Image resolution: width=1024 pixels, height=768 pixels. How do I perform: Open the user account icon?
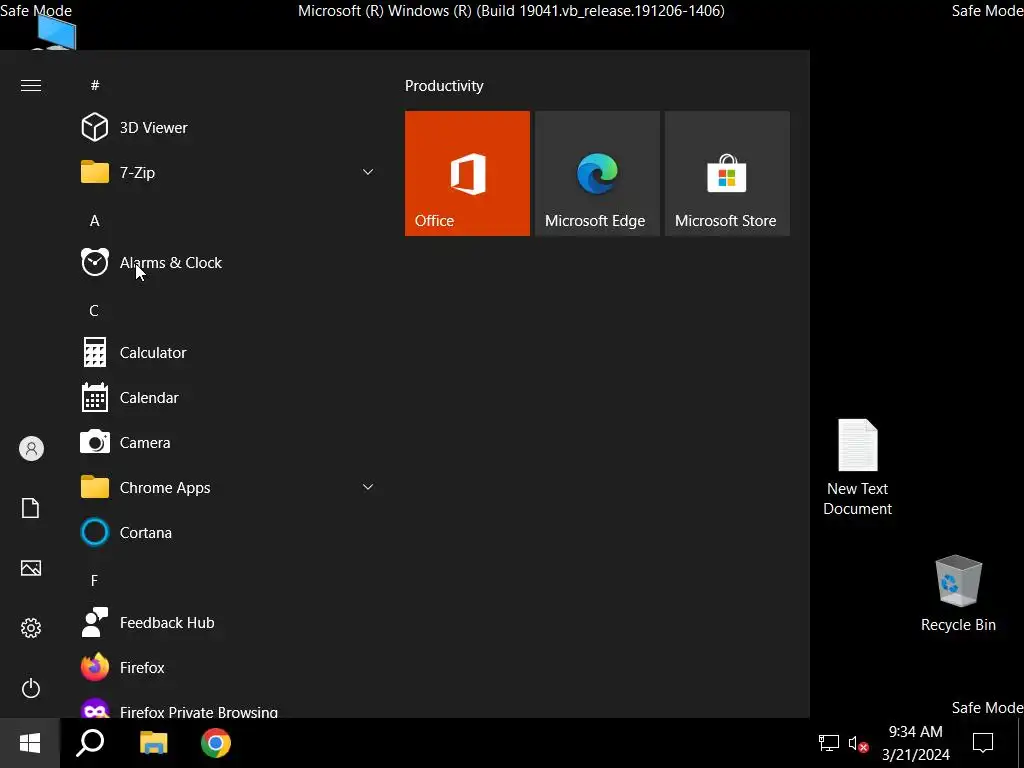[x=31, y=449]
